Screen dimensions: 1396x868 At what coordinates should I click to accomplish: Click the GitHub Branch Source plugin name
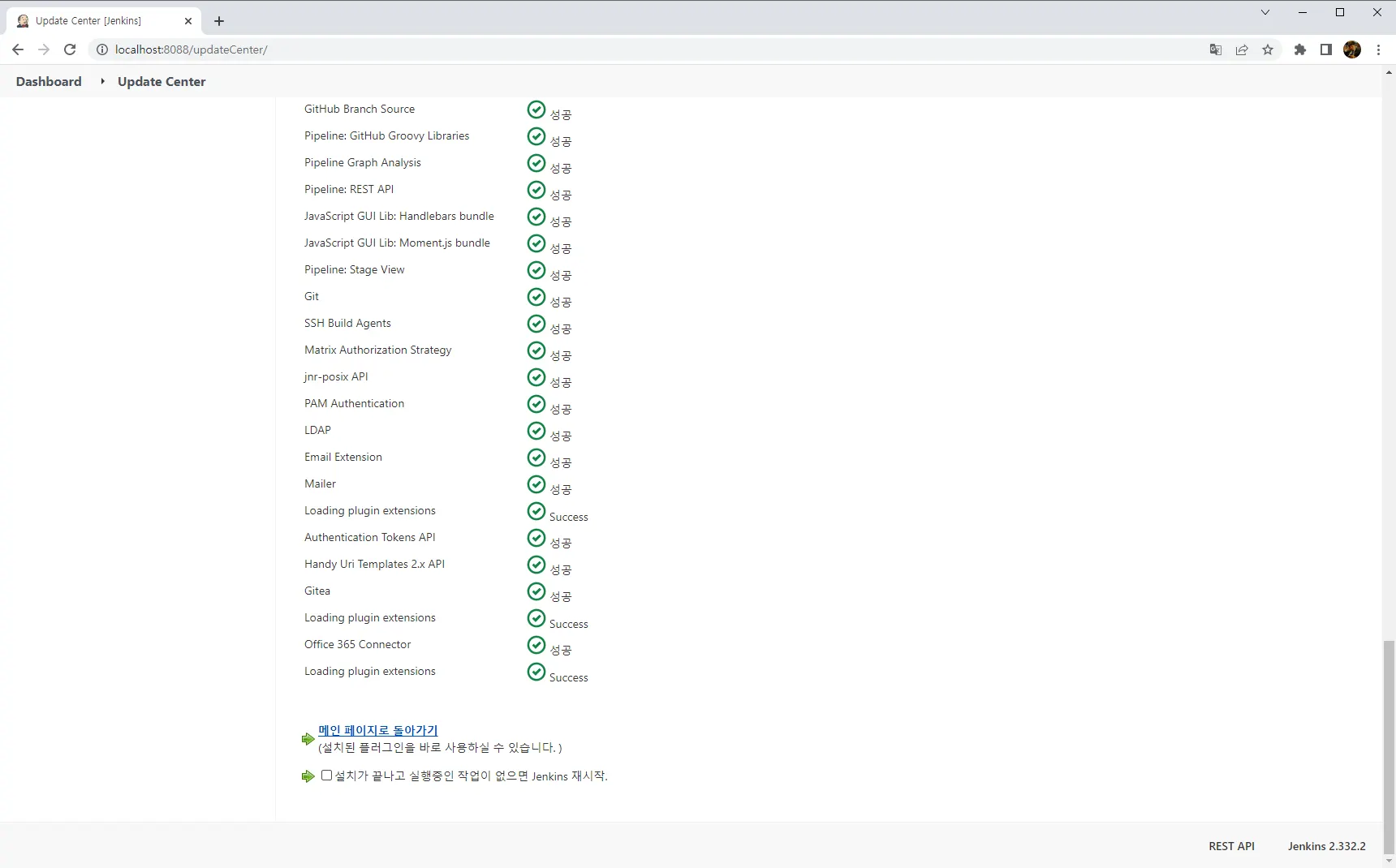(x=360, y=109)
